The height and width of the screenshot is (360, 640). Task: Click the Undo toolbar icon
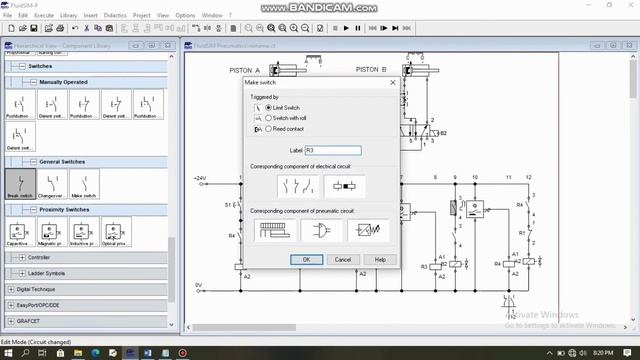coord(75,28)
